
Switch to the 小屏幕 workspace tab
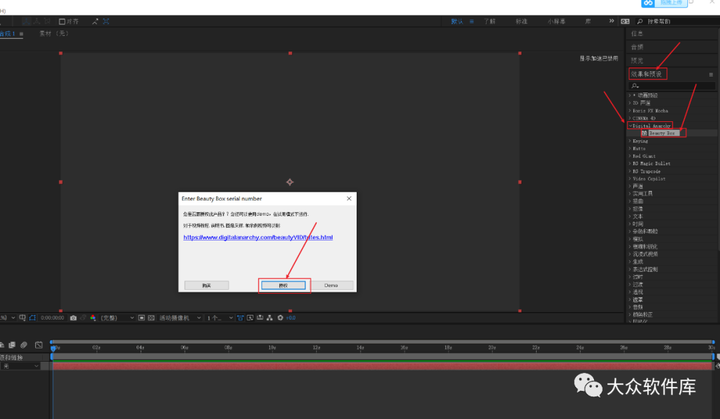tap(556, 22)
